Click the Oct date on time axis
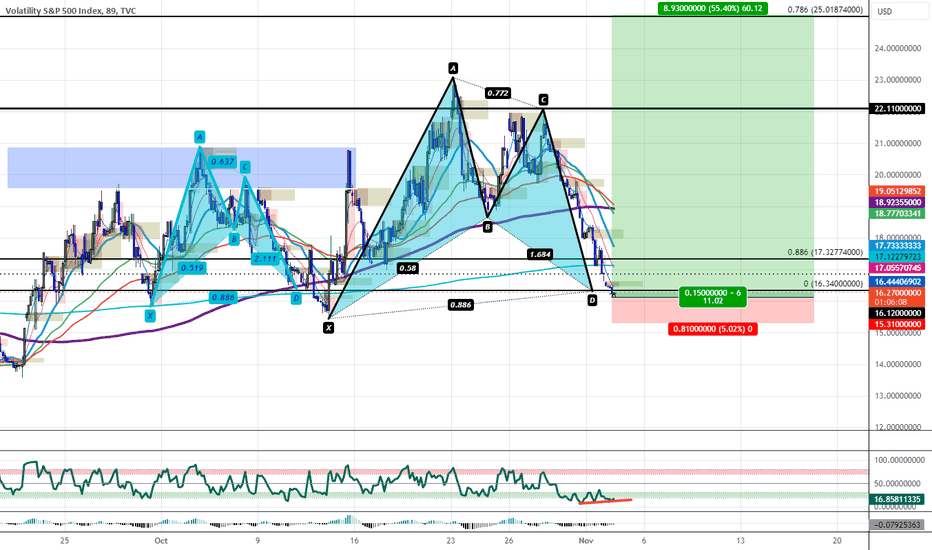 click(160, 540)
